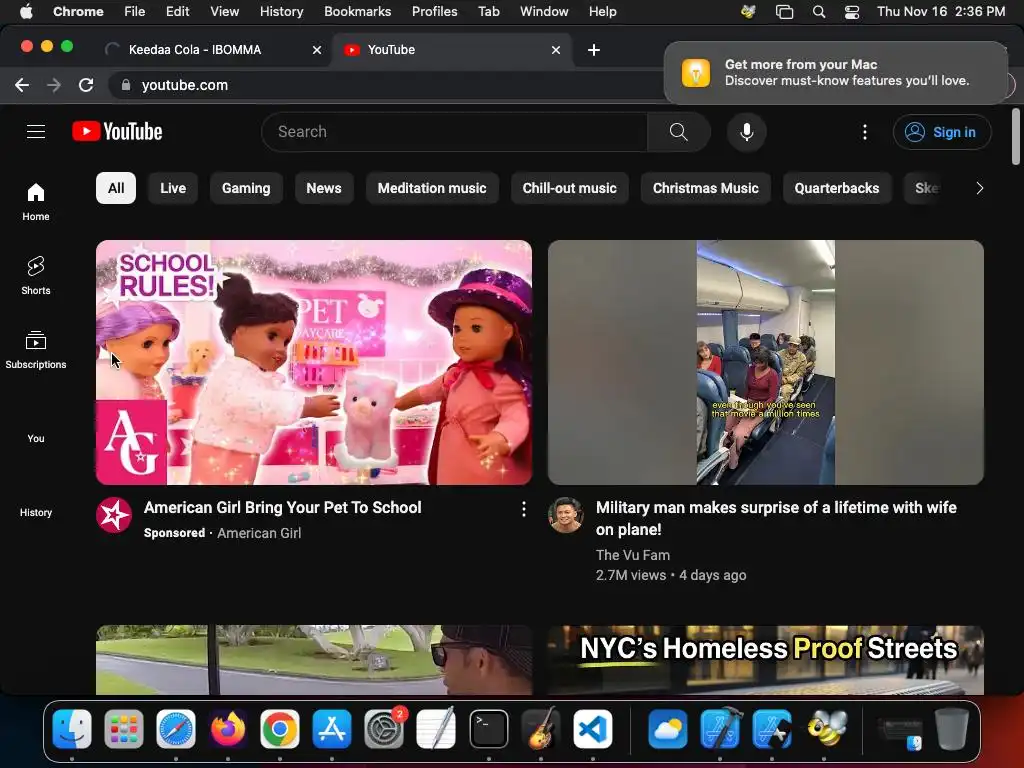The width and height of the screenshot is (1024, 768).
Task: Open airplane military surprise video thumbnail
Action: point(766,362)
